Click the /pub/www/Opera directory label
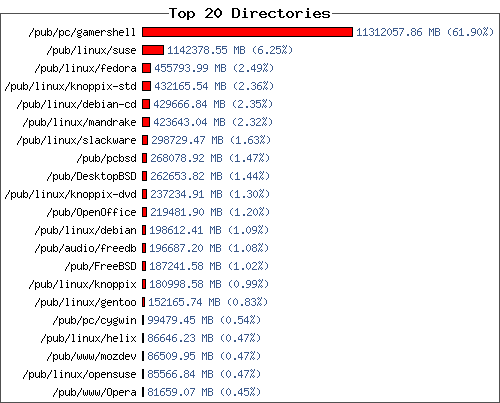This screenshot has height=403, width=500. (94, 393)
